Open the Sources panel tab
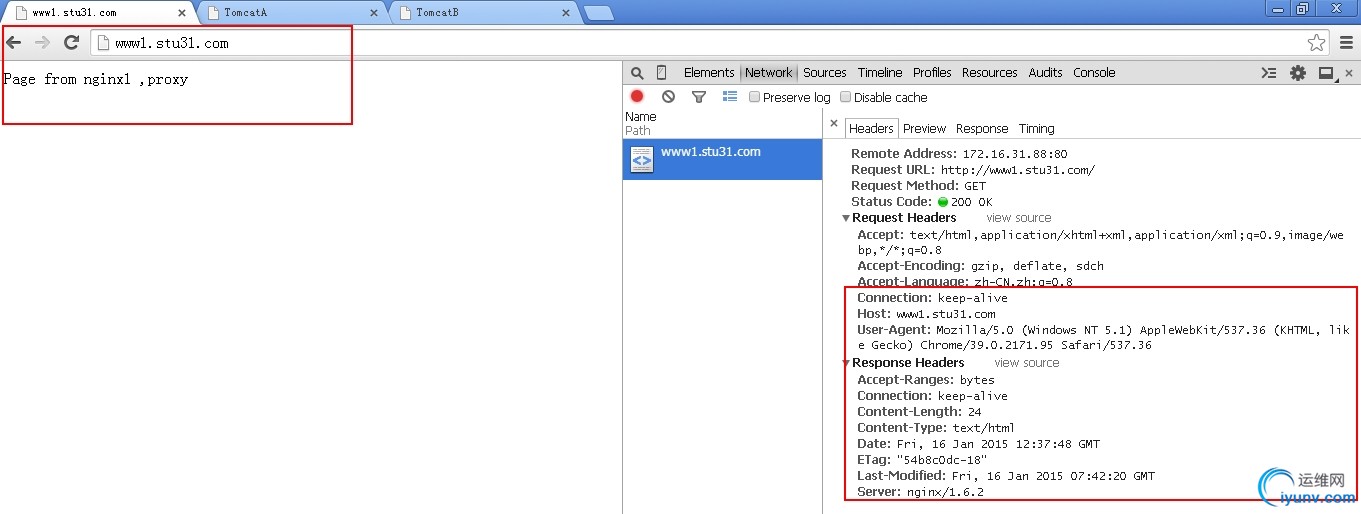The image size is (1361, 514). [825, 73]
